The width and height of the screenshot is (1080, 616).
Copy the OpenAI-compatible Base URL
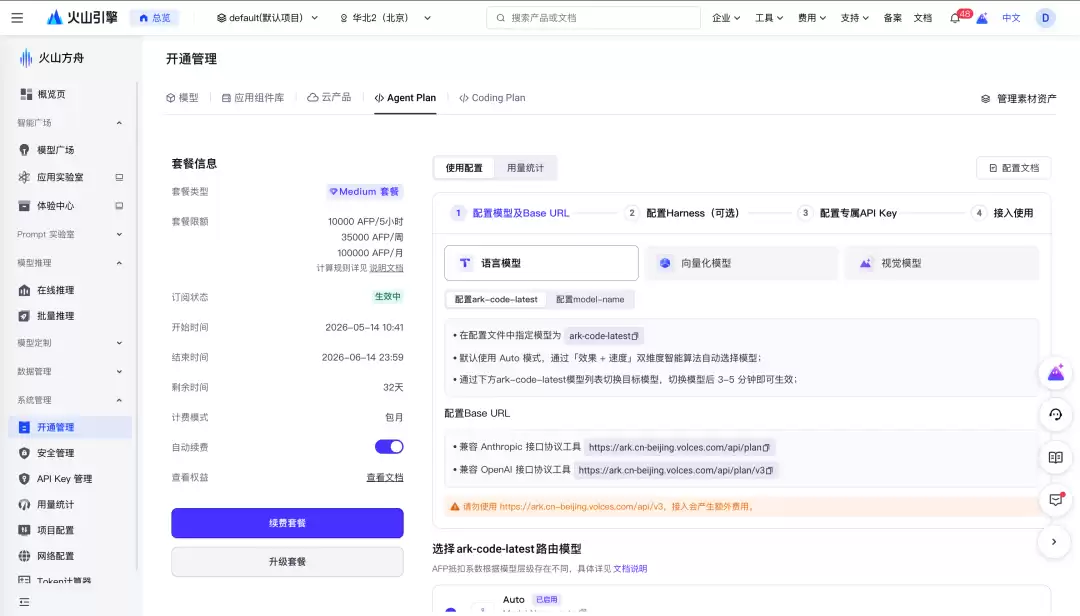pyautogui.click(x=769, y=471)
